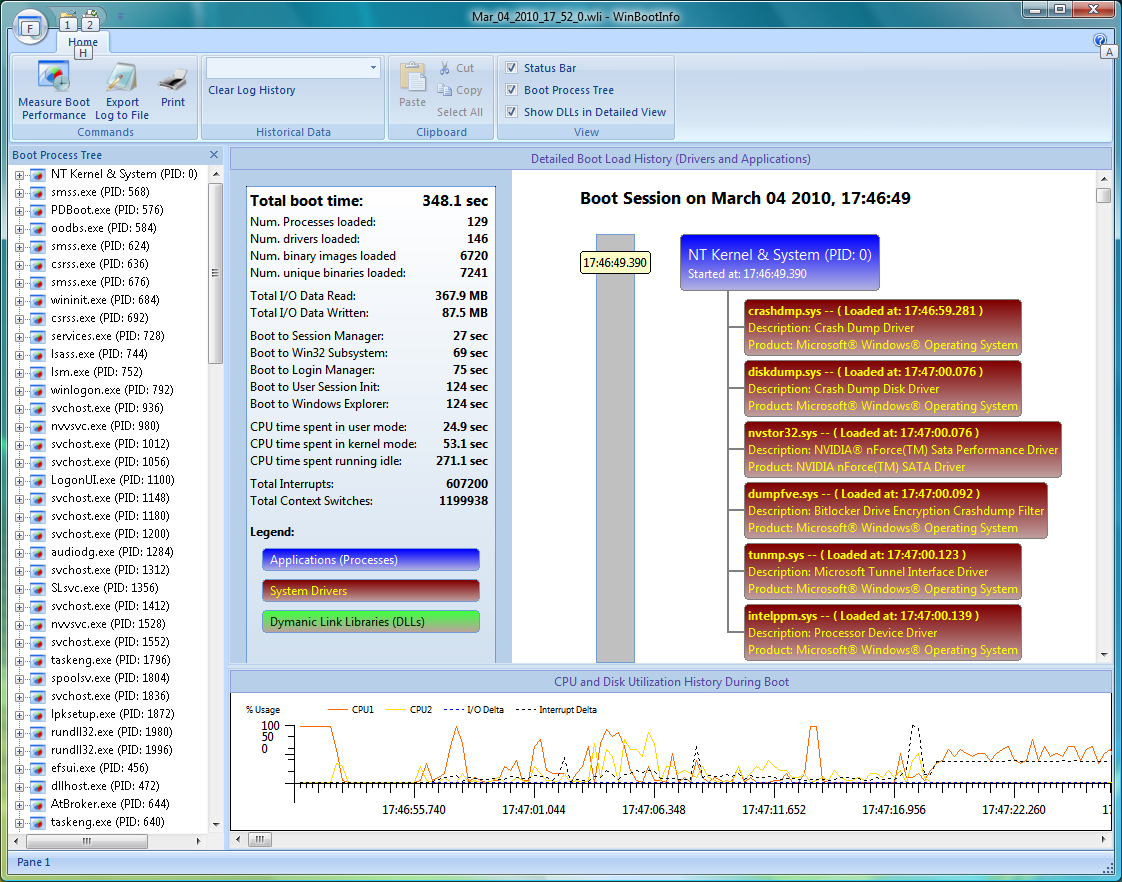Click the process tree horizontal scrollbar thumb

point(86,841)
